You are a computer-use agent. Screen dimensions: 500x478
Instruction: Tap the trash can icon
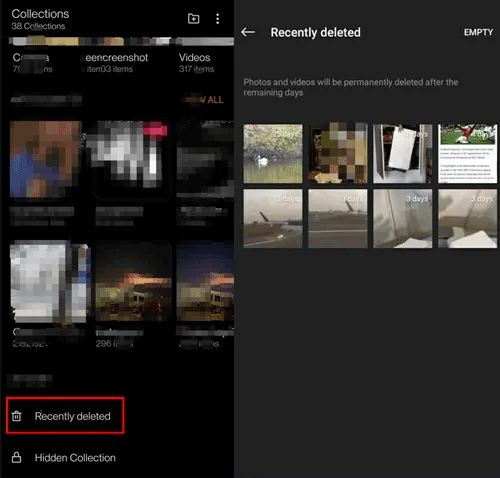coord(16,416)
